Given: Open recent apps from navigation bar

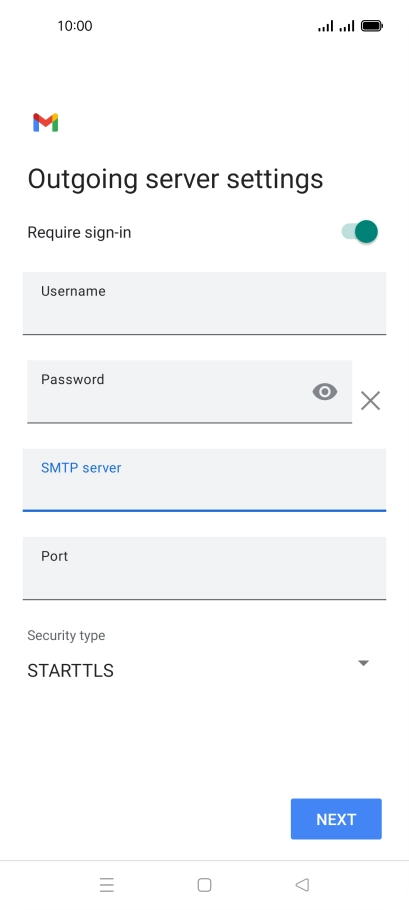Looking at the screenshot, I should tap(107, 884).
